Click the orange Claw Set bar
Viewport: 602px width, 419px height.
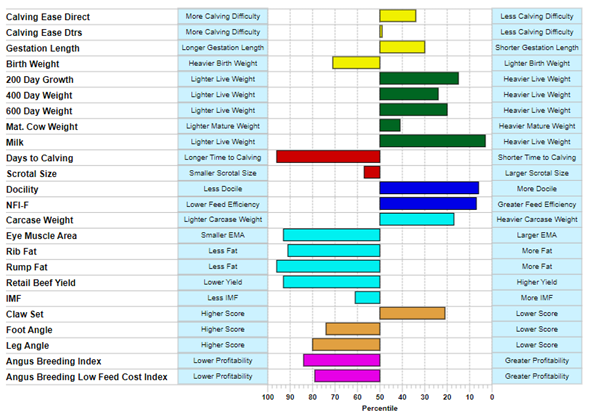point(412,313)
